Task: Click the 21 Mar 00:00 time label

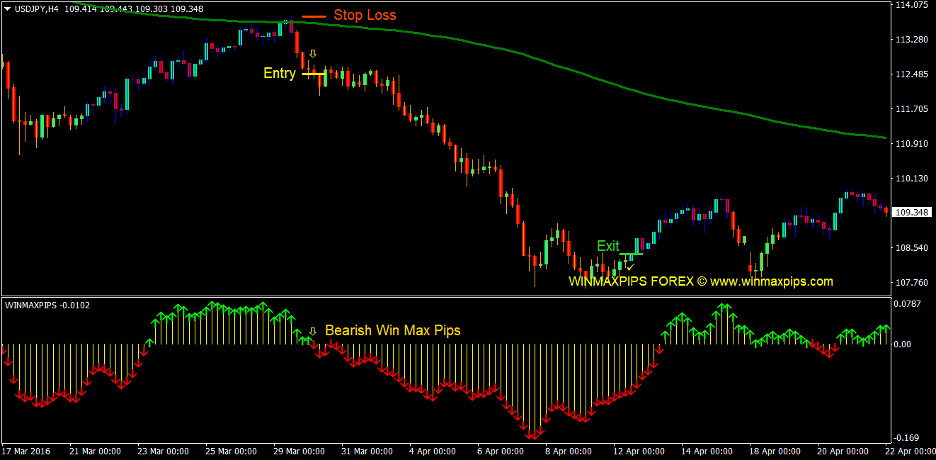Action: [x=96, y=452]
